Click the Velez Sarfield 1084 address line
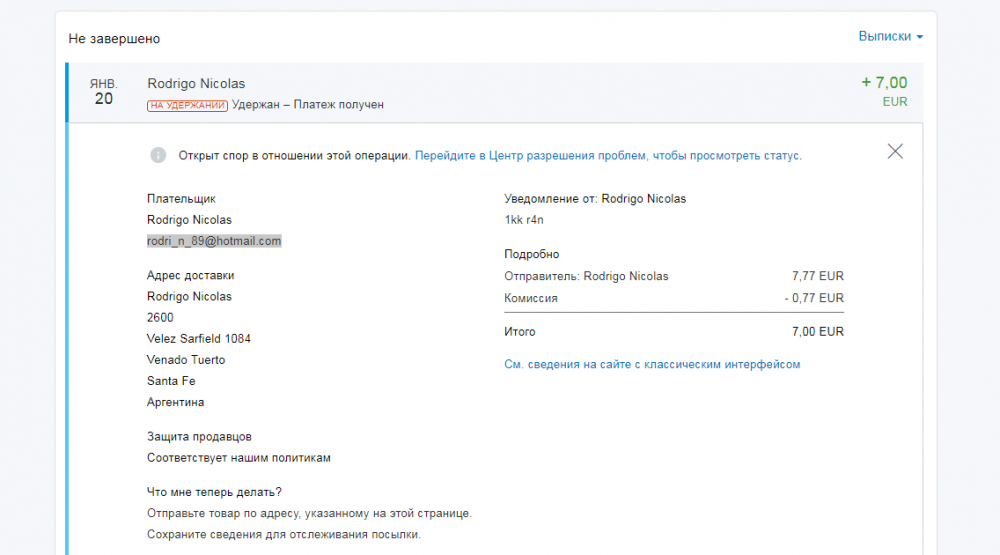This screenshot has width=1000, height=555. pyautogui.click(x=198, y=339)
